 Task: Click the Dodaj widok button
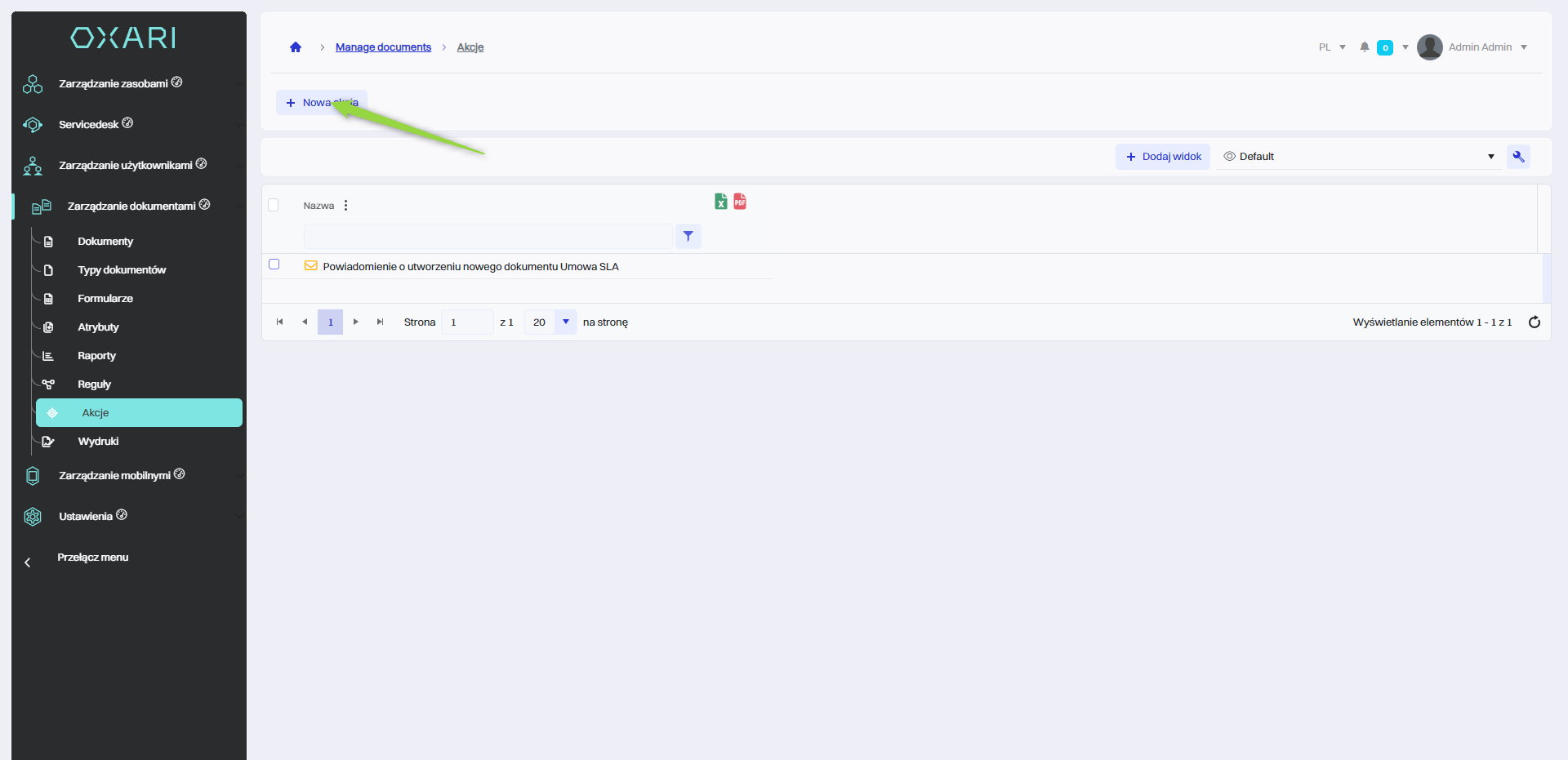tap(1163, 157)
